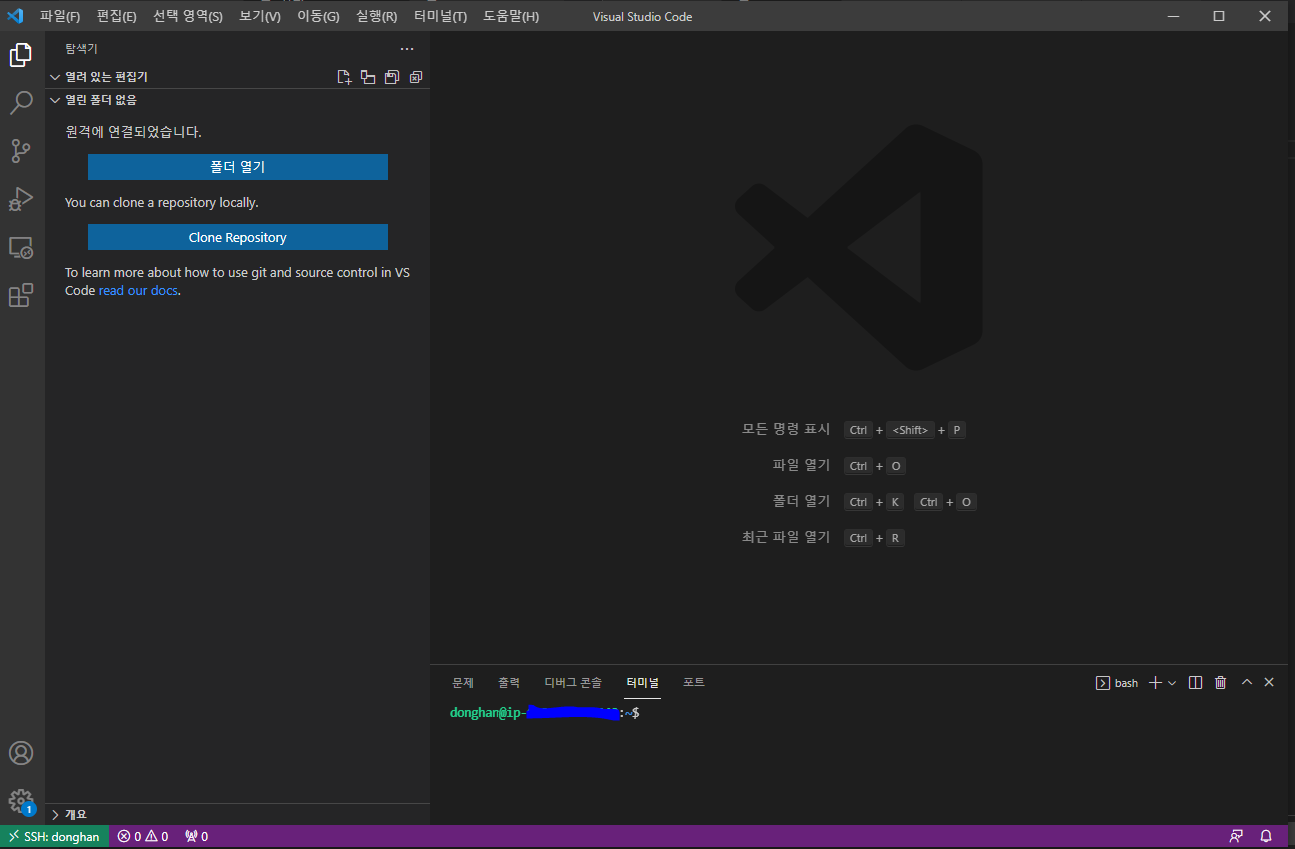Switch to the 출력 panel tab
Image resolution: width=1295 pixels, height=849 pixels.
pos(509,683)
